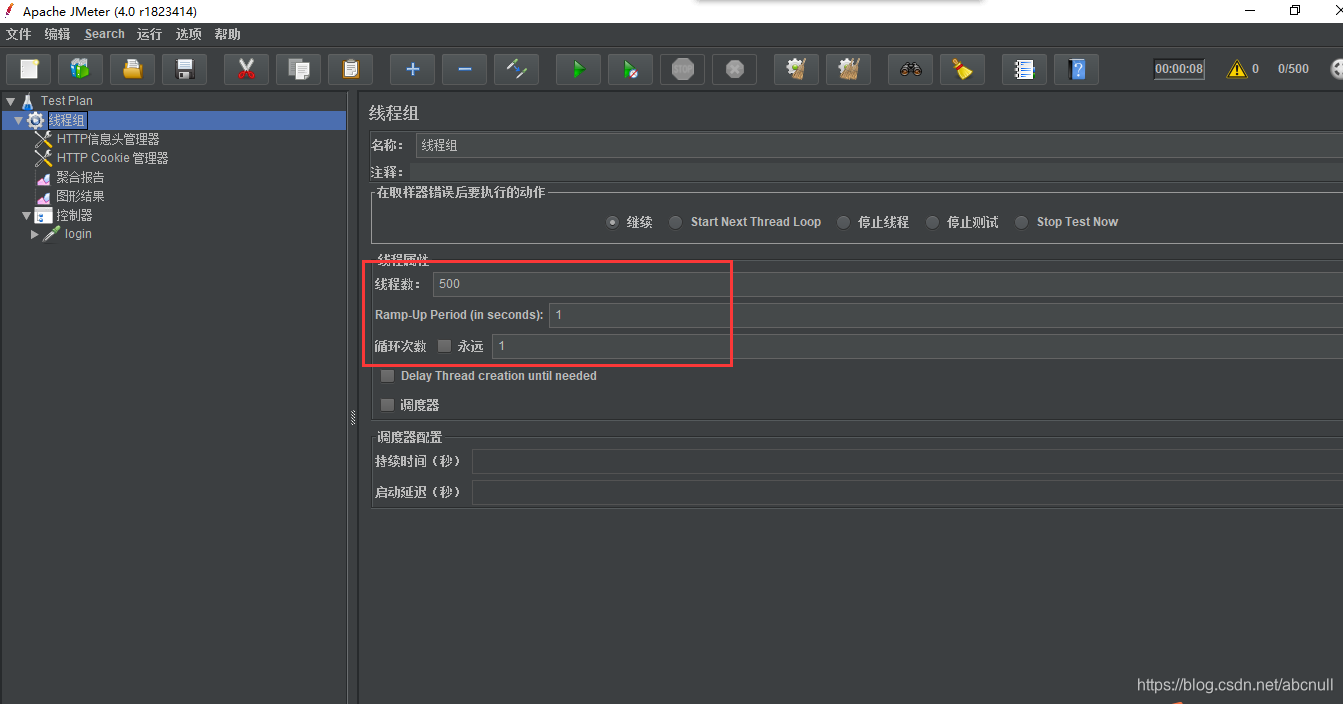This screenshot has height=704, width=1343.
Task: Click the 00:00:08 elapsed timer
Action: (x=1179, y=69)
